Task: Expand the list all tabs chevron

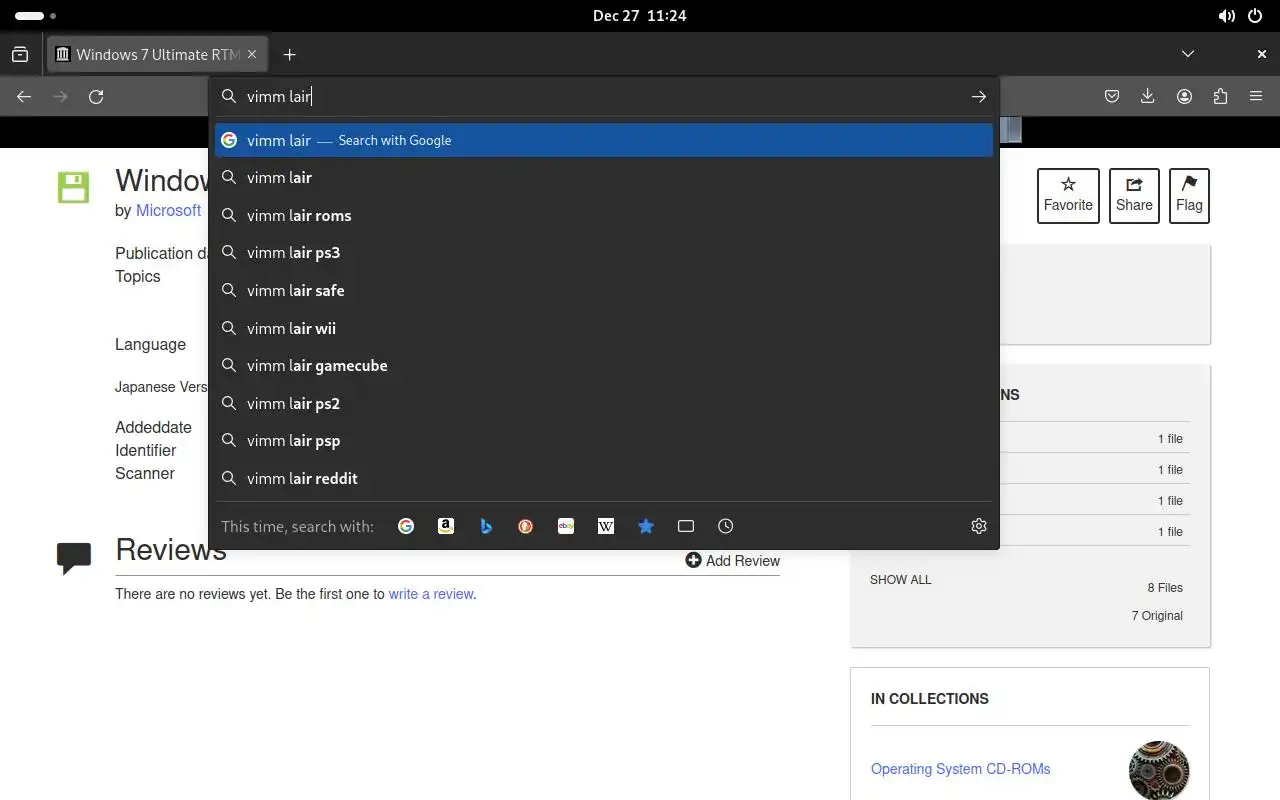Action: click(1188, 54)
